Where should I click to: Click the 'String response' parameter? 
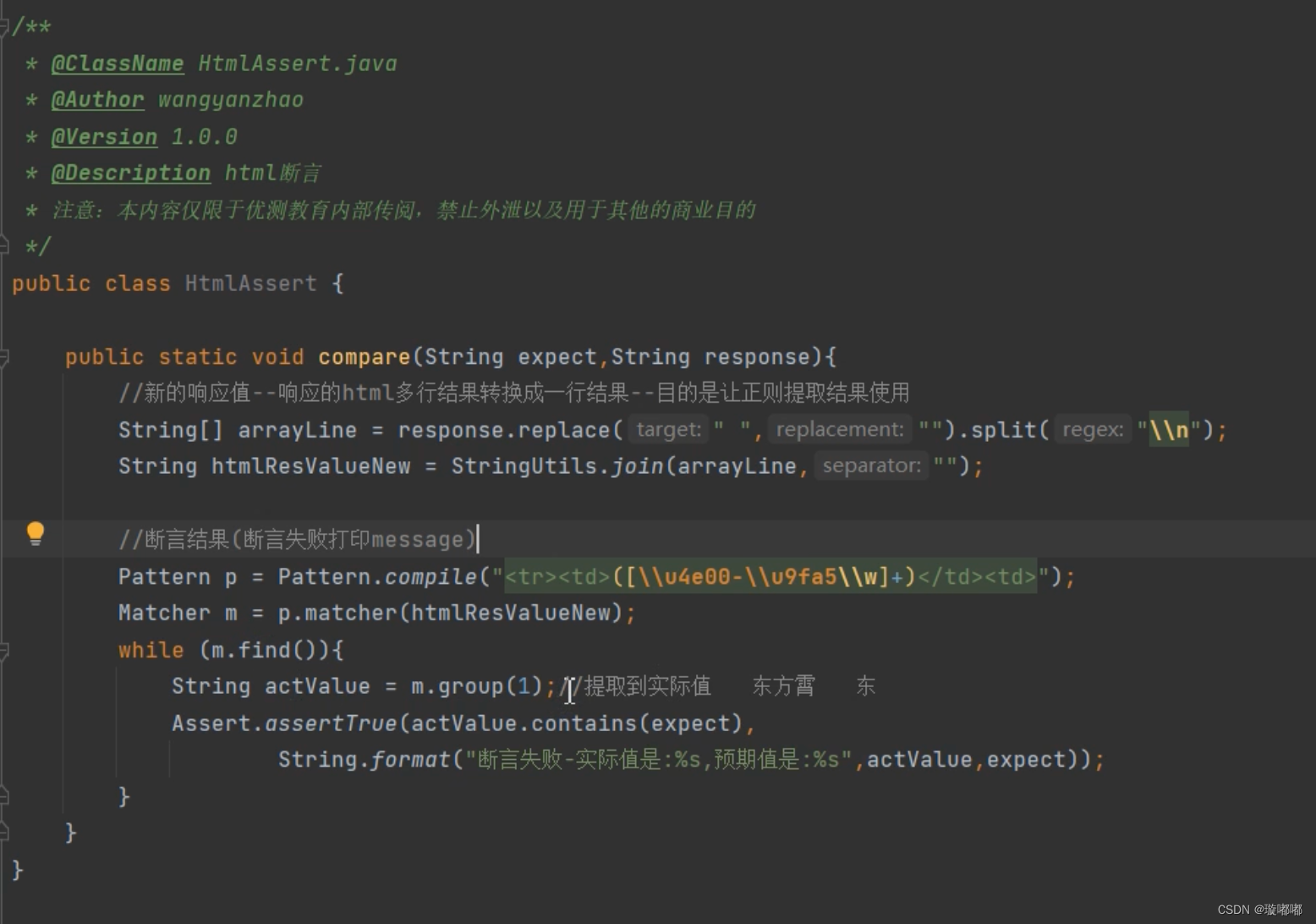710,357
